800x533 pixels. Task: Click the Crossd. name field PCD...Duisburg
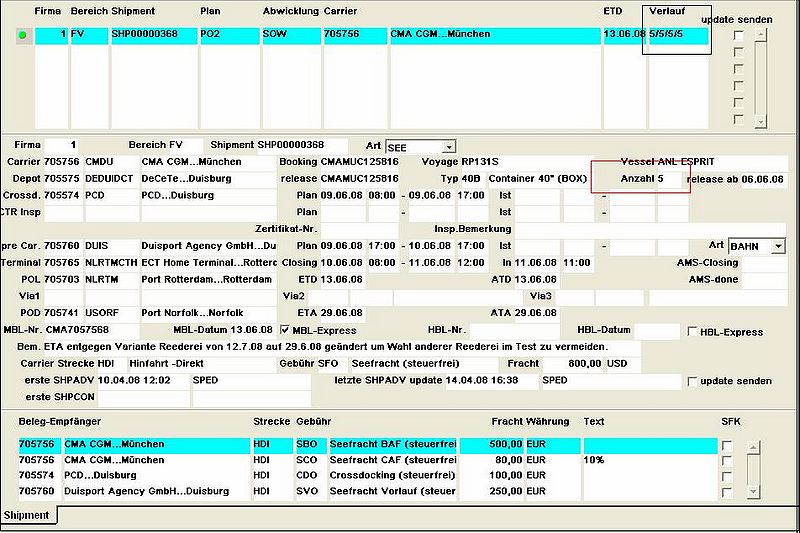(208, 195)
